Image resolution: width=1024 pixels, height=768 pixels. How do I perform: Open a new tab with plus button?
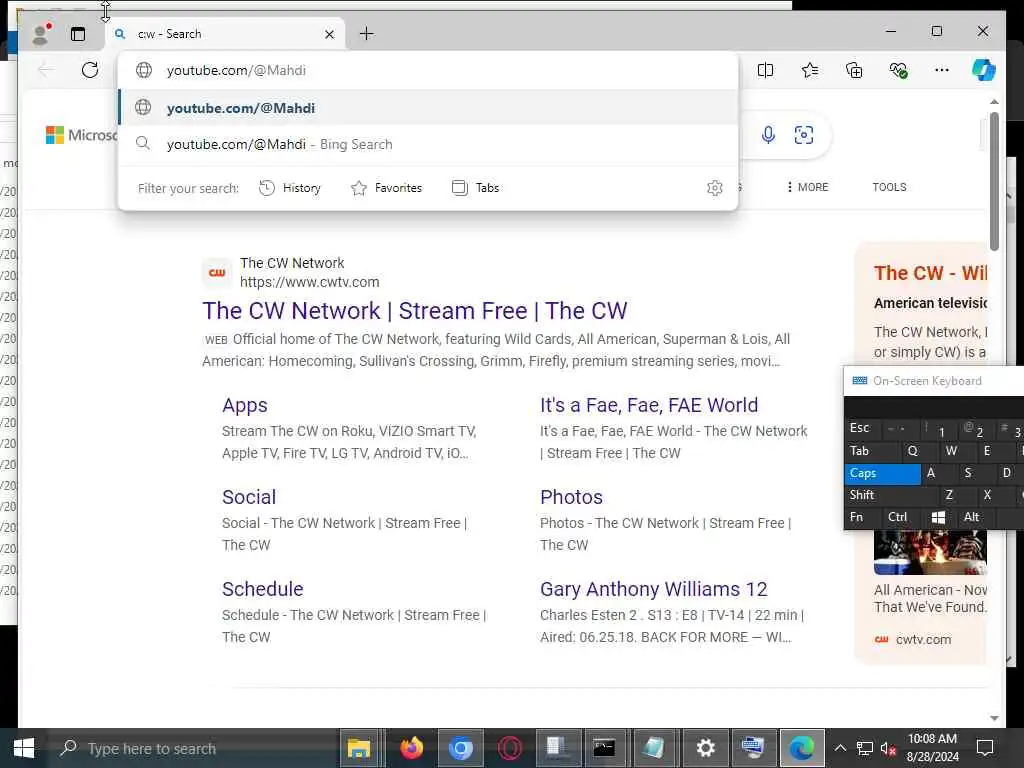(x=366, y=33)
